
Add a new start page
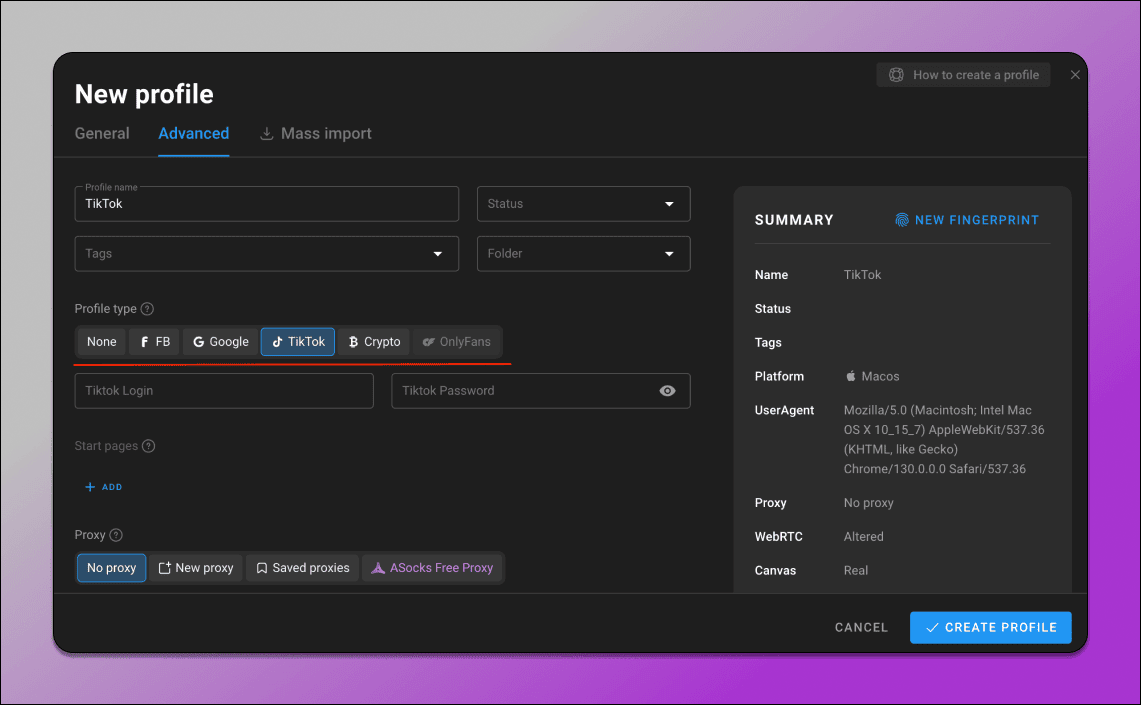(104, 487)
